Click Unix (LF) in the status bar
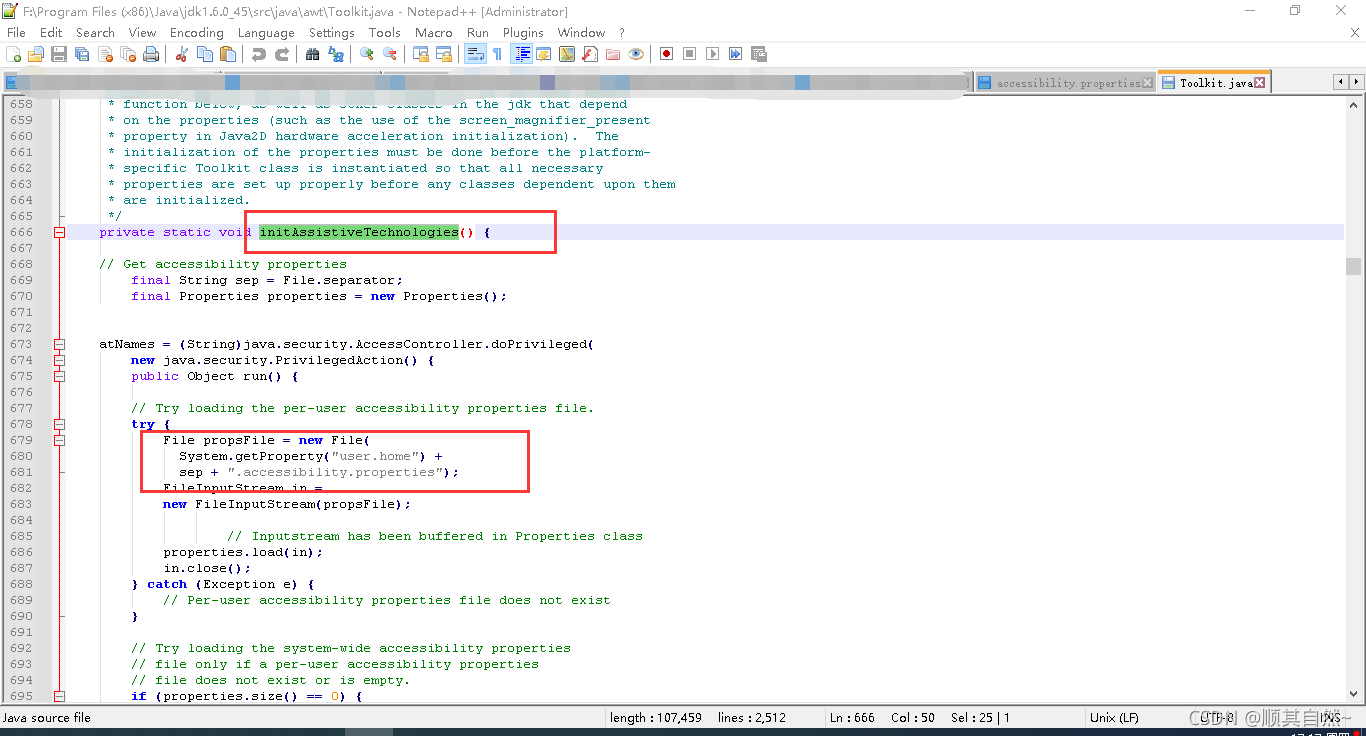This screenshot has height=736, width=1366. pyautogui.click(x=1113, y=717)
